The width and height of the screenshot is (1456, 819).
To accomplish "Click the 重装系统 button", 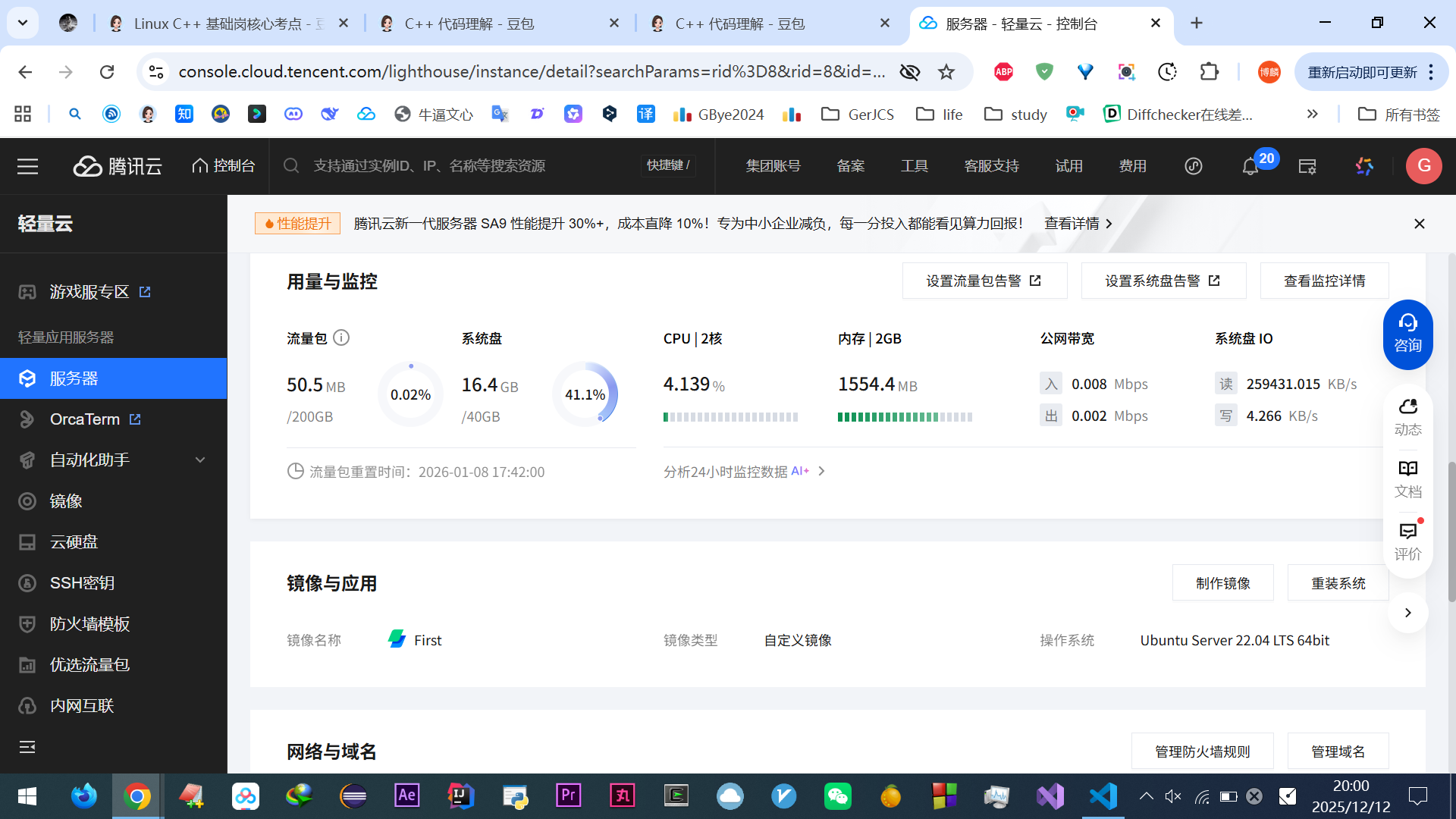I will click(1338, 583).
